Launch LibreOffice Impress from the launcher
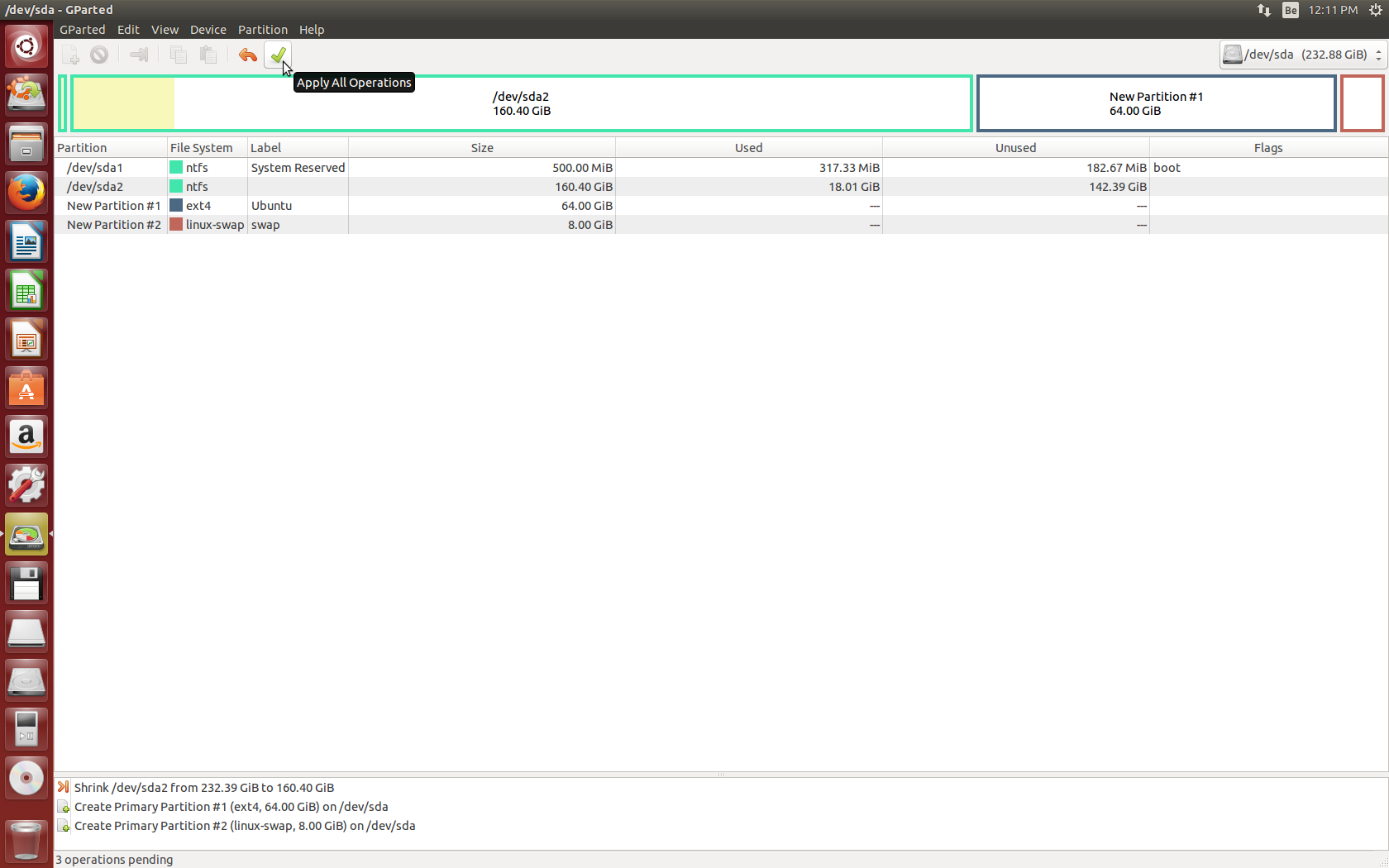This screenshot has width=1389, height=868. (26, 339)
